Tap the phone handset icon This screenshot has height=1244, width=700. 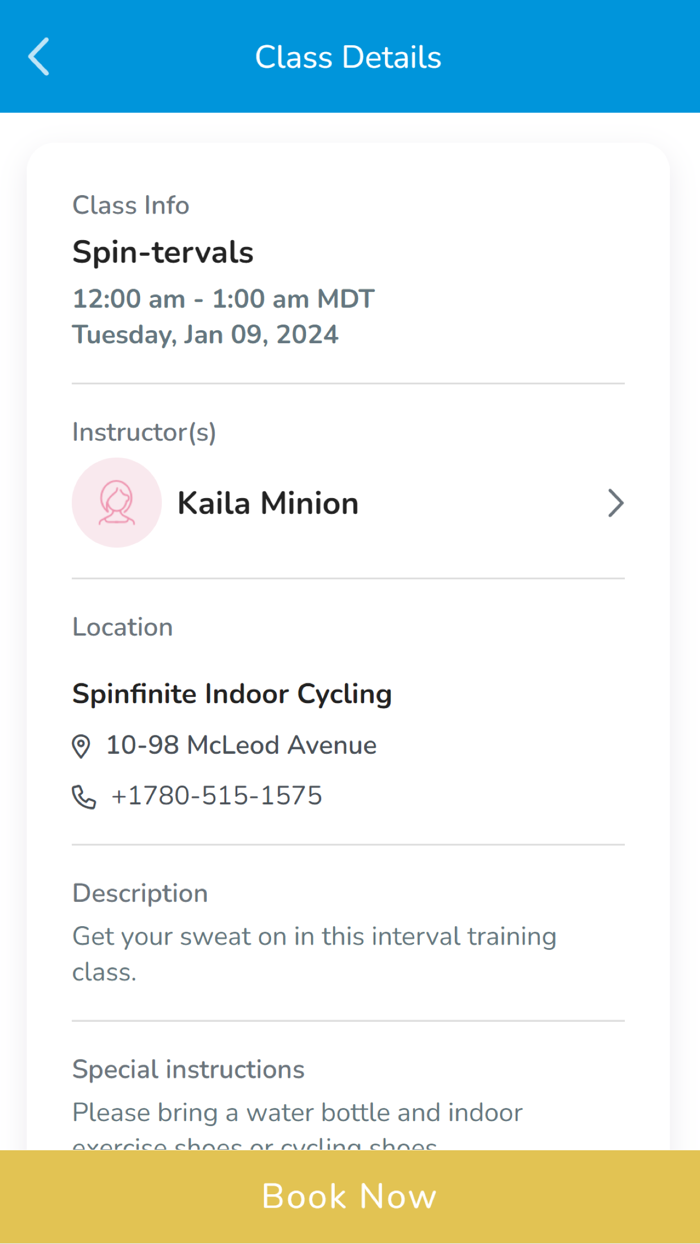tap(84, 797)
